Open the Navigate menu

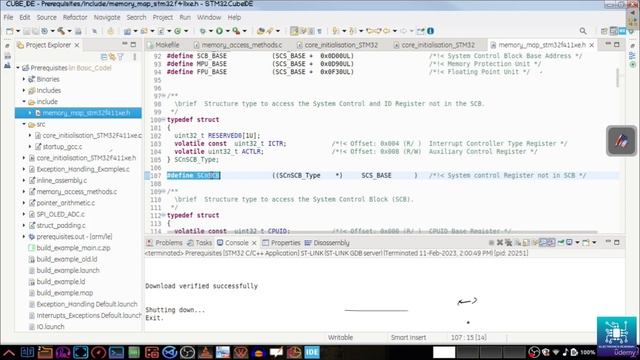click(107, 18)
